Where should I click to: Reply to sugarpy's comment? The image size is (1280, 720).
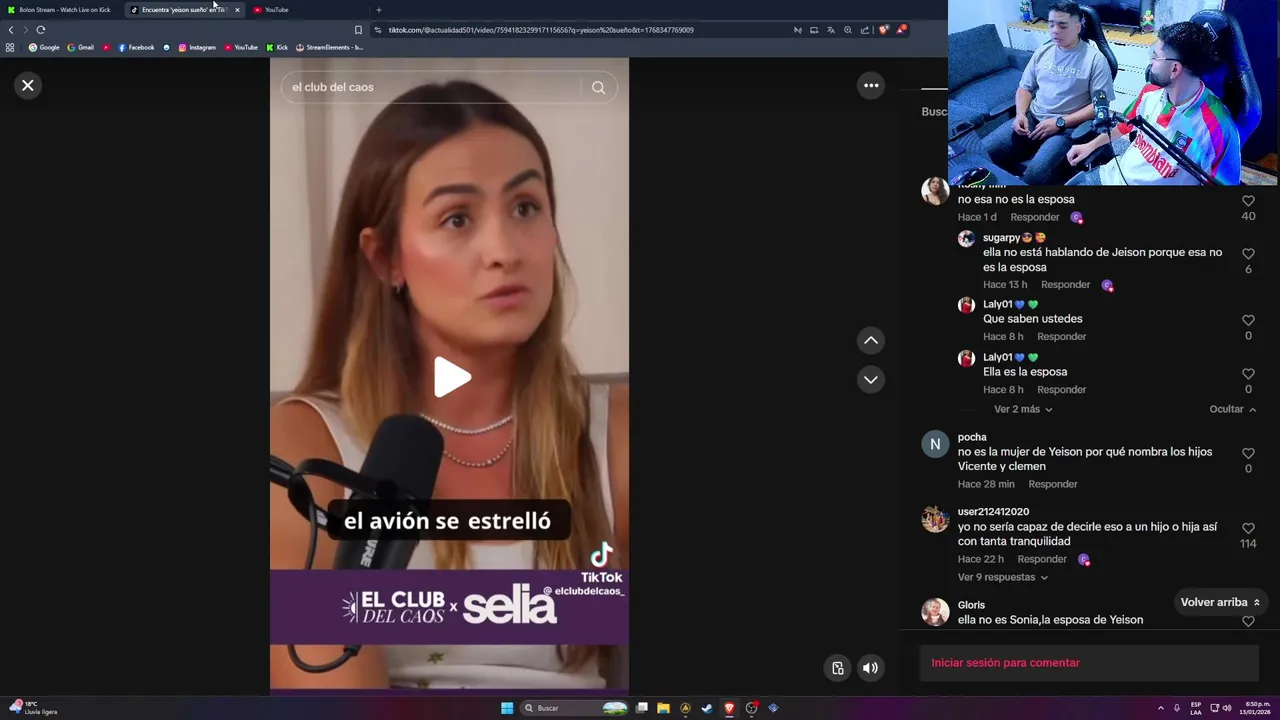click(1066, 285)
